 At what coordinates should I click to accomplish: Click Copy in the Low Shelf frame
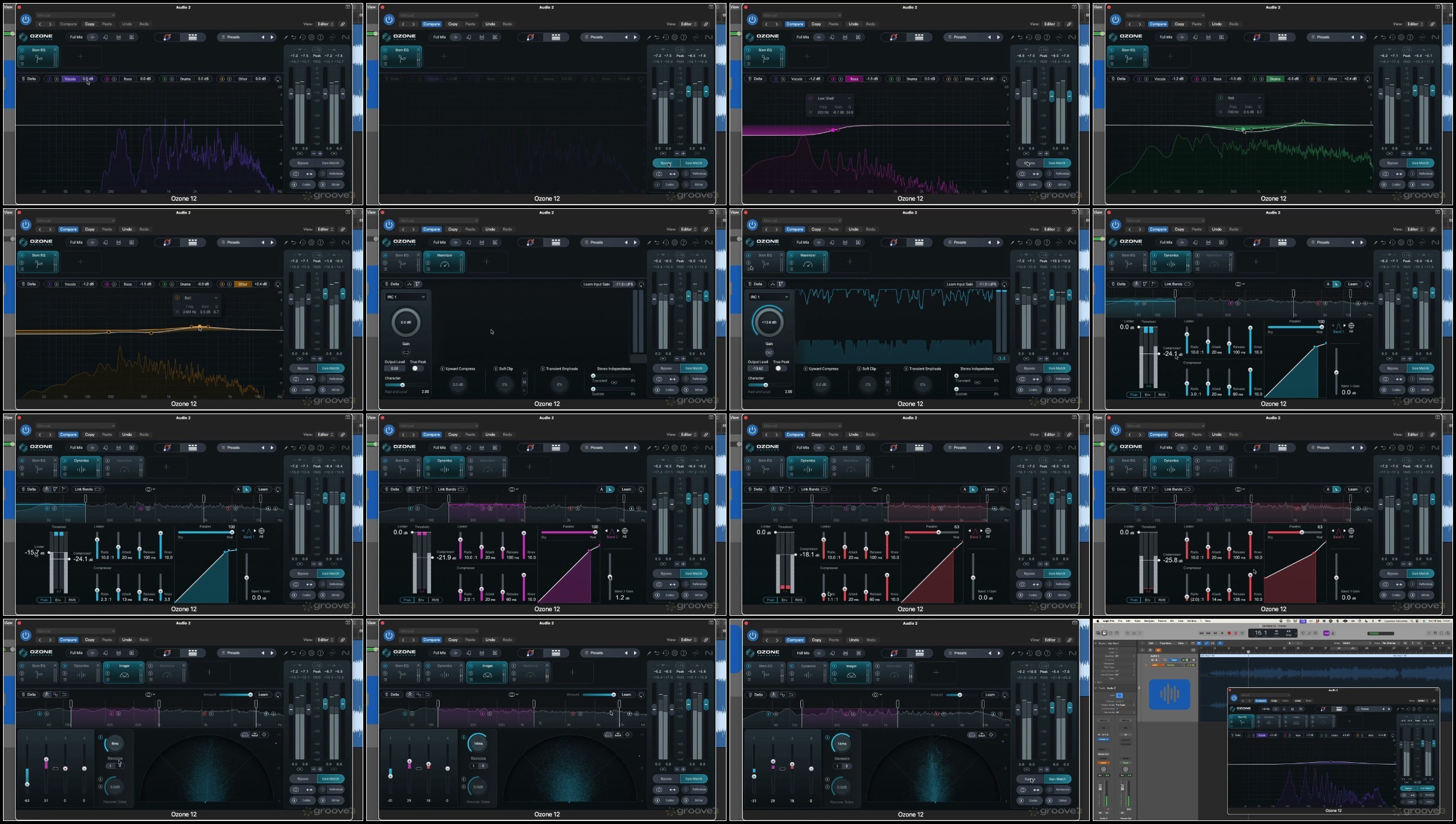(816, 24)
